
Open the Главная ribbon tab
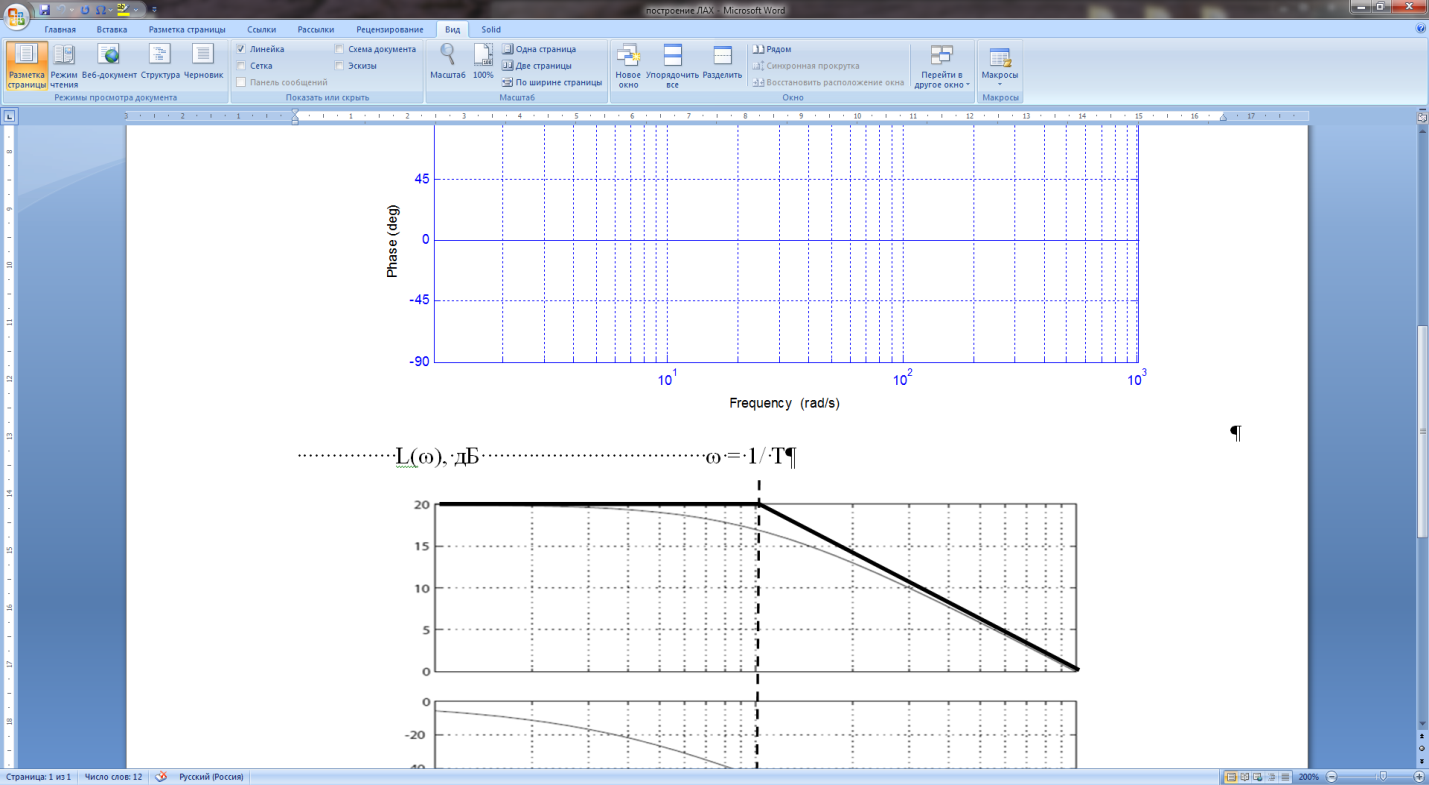[60, 30]
